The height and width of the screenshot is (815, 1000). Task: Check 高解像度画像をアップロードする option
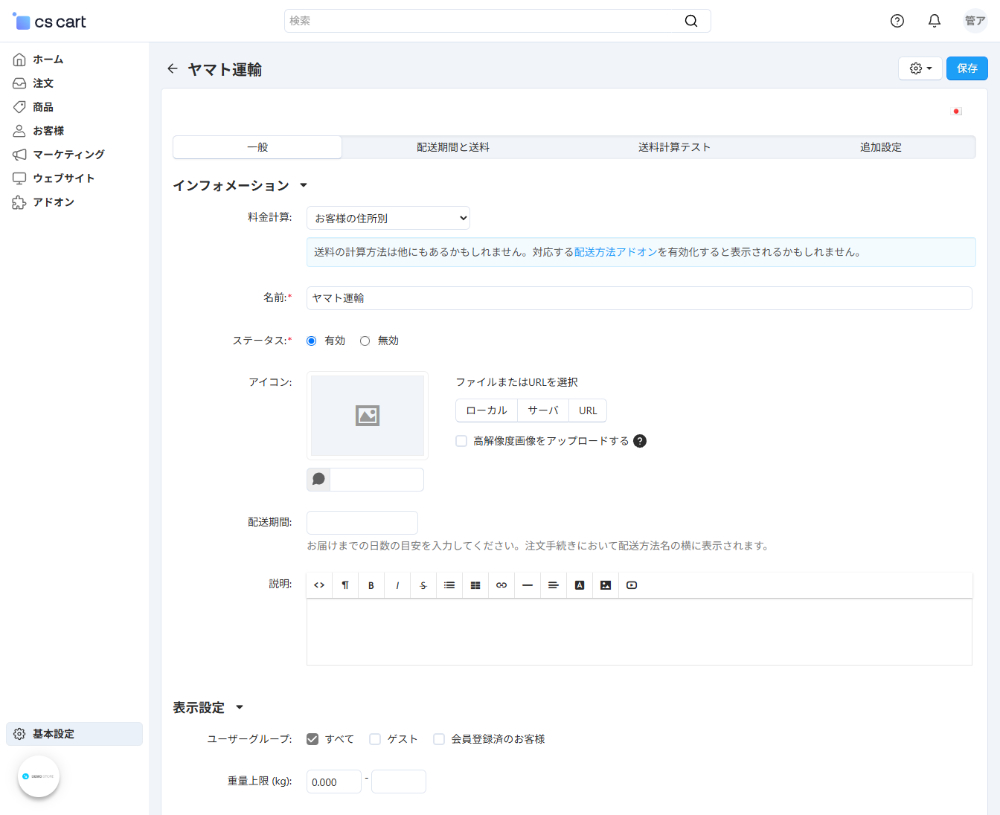[461, 441]
